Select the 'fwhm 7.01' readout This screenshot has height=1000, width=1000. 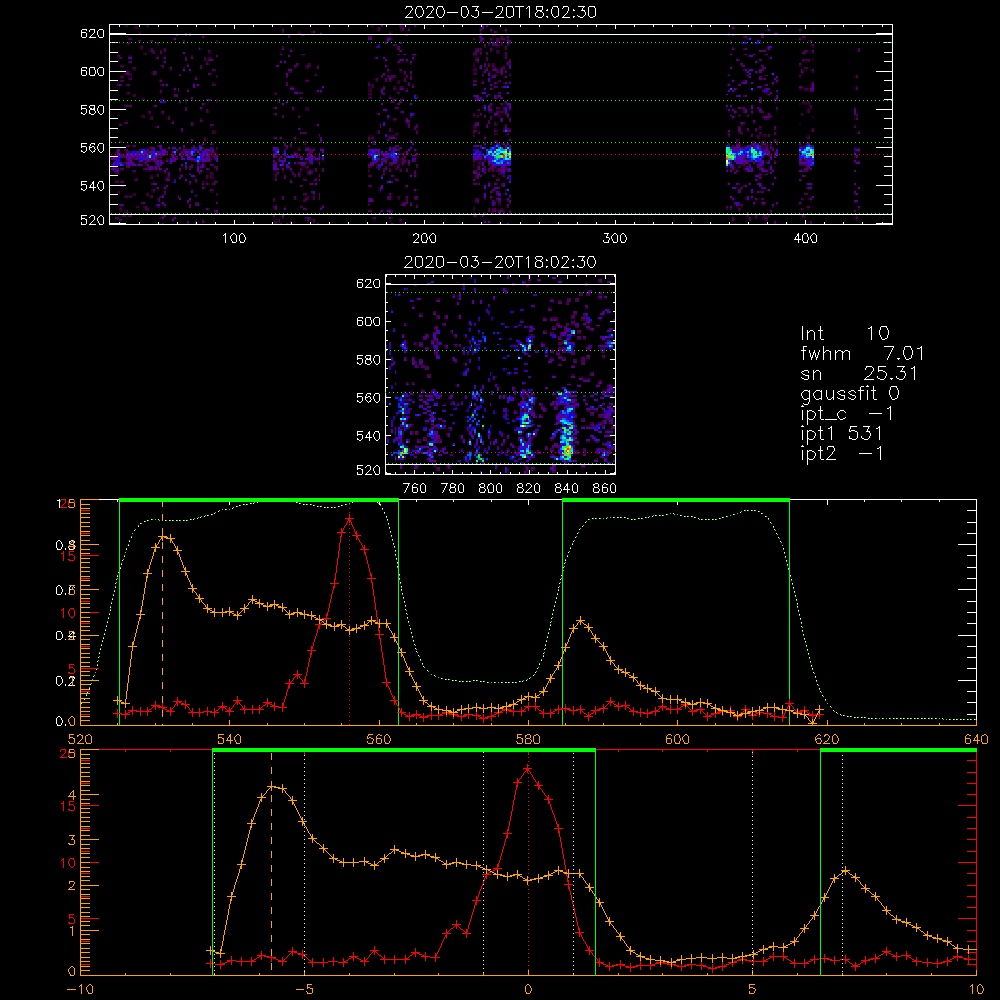(862, 353)
